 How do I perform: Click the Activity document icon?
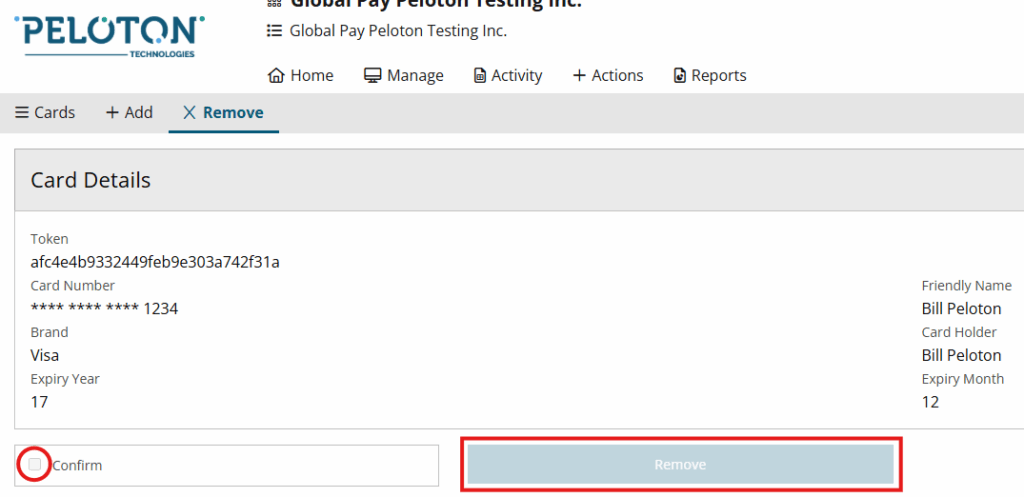click(480, 76)
